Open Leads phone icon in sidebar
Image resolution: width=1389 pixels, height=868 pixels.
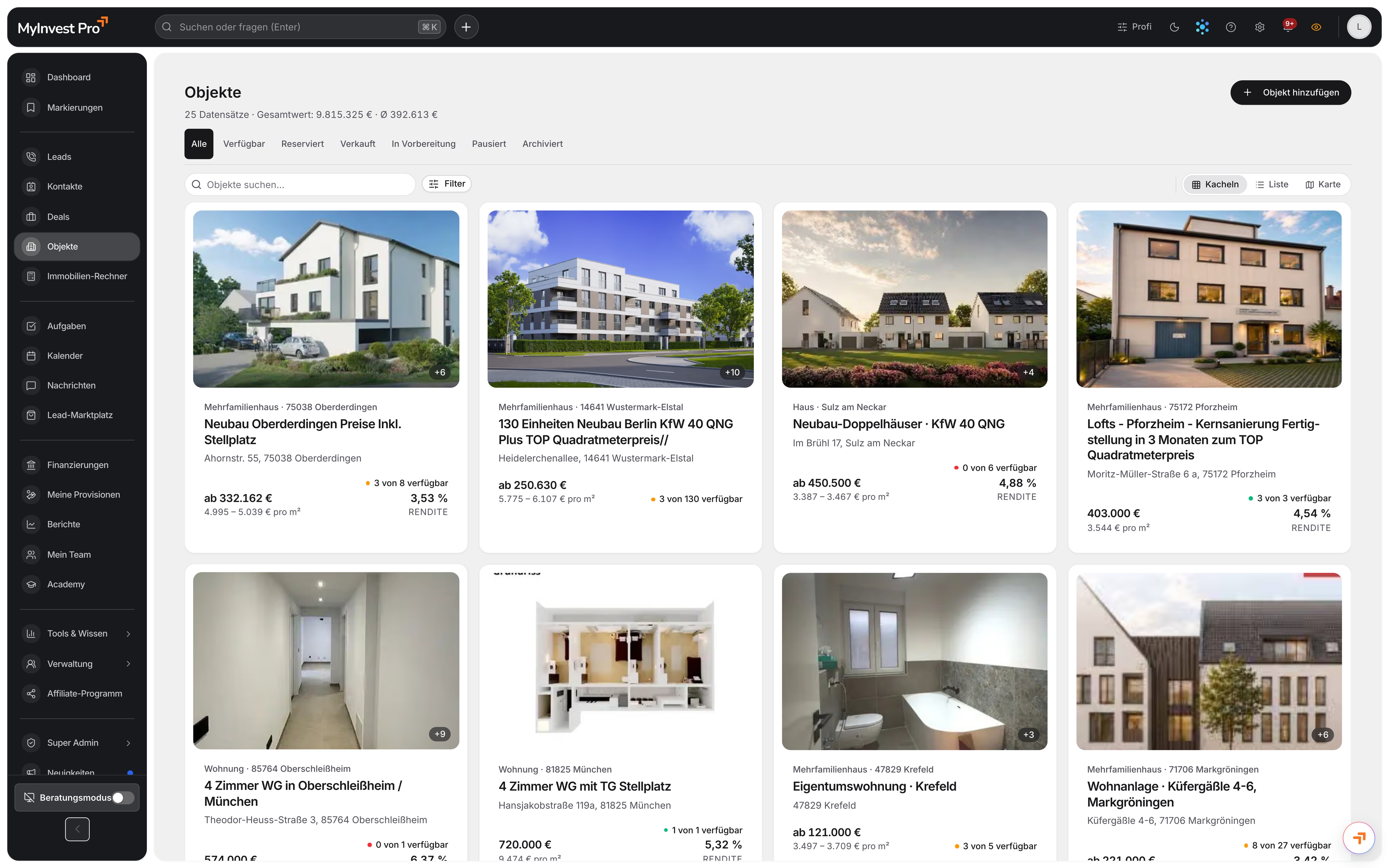coord(31,157)
